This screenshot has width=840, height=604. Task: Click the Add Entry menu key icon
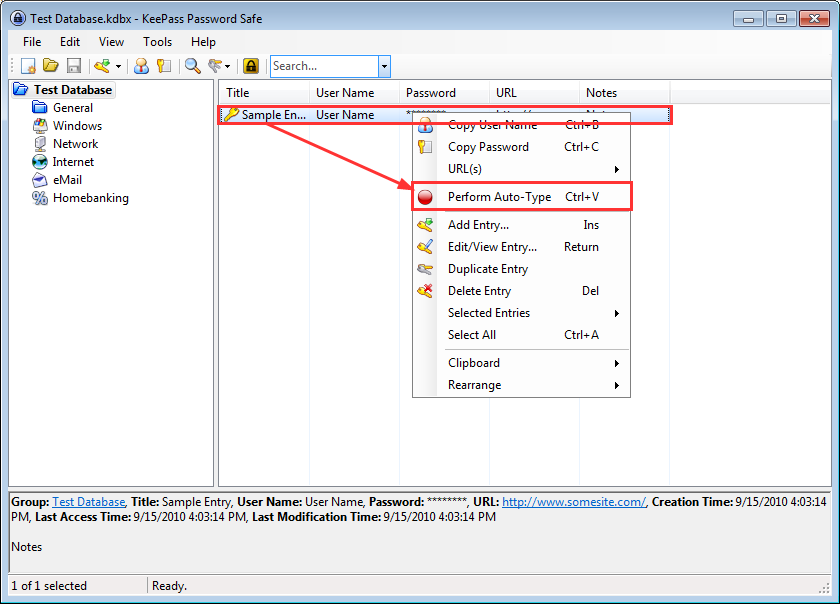425,225
